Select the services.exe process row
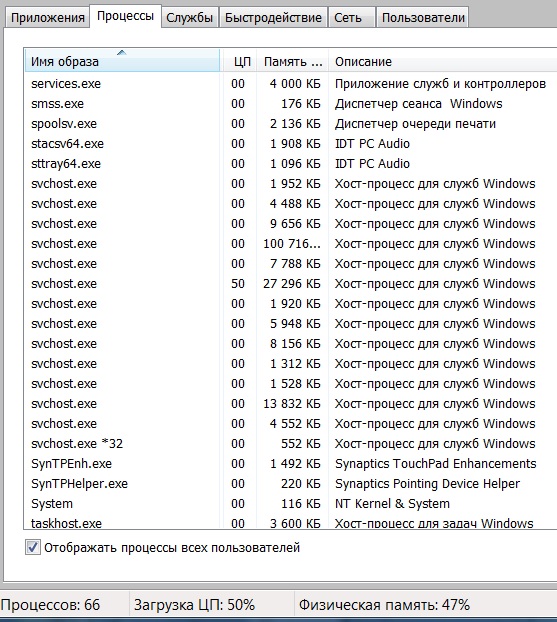The image size is (557, 622). point(290,84)
